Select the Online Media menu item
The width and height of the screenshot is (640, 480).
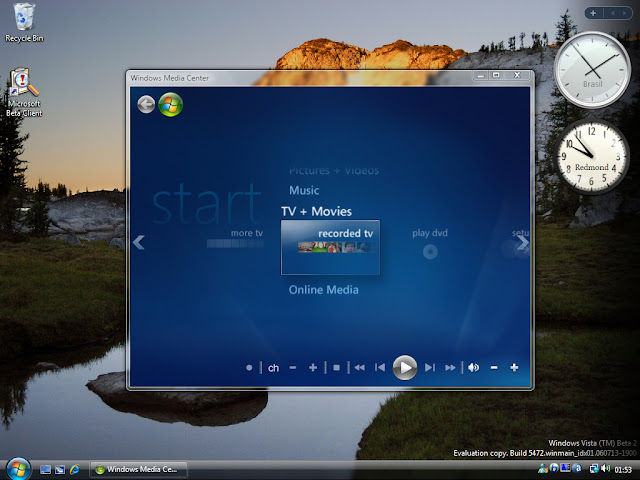[x=324, y=290]
